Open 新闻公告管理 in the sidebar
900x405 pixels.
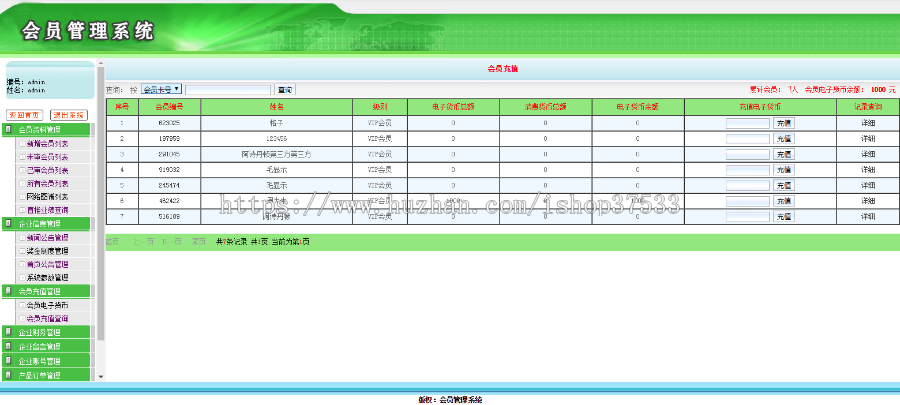(48, 237)
